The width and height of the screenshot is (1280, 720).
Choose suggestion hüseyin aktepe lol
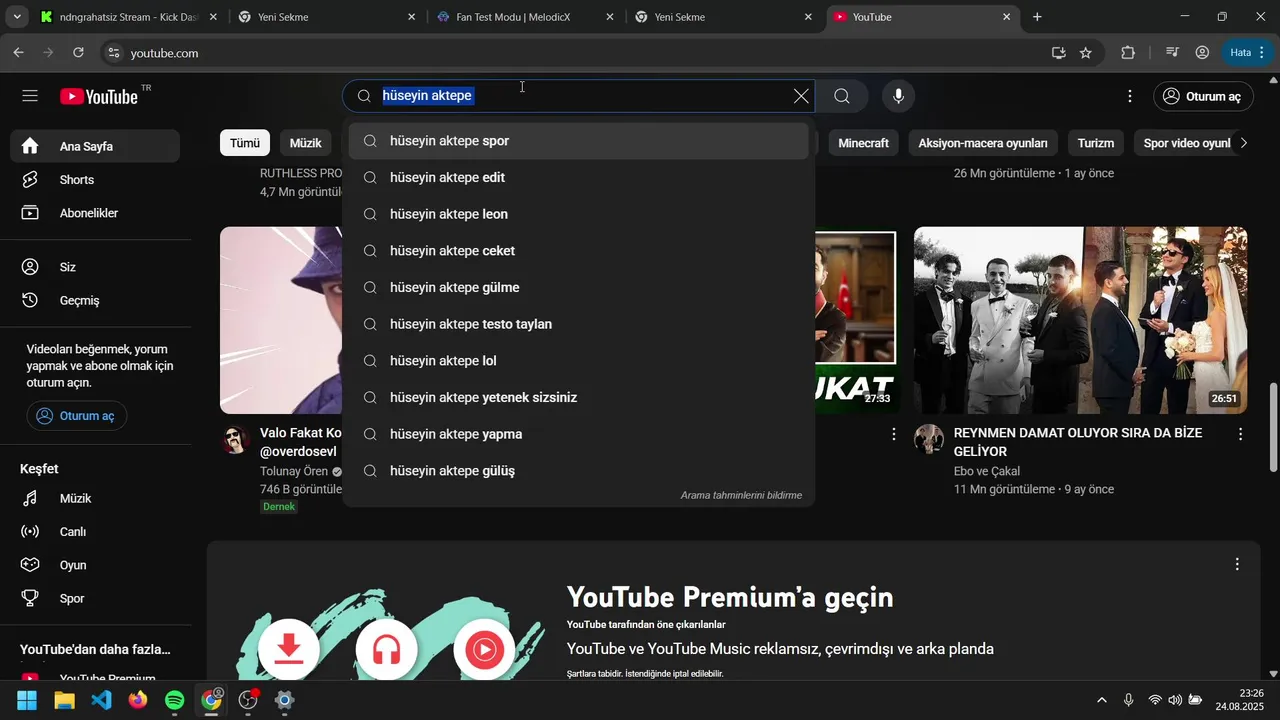click(578, 361)
